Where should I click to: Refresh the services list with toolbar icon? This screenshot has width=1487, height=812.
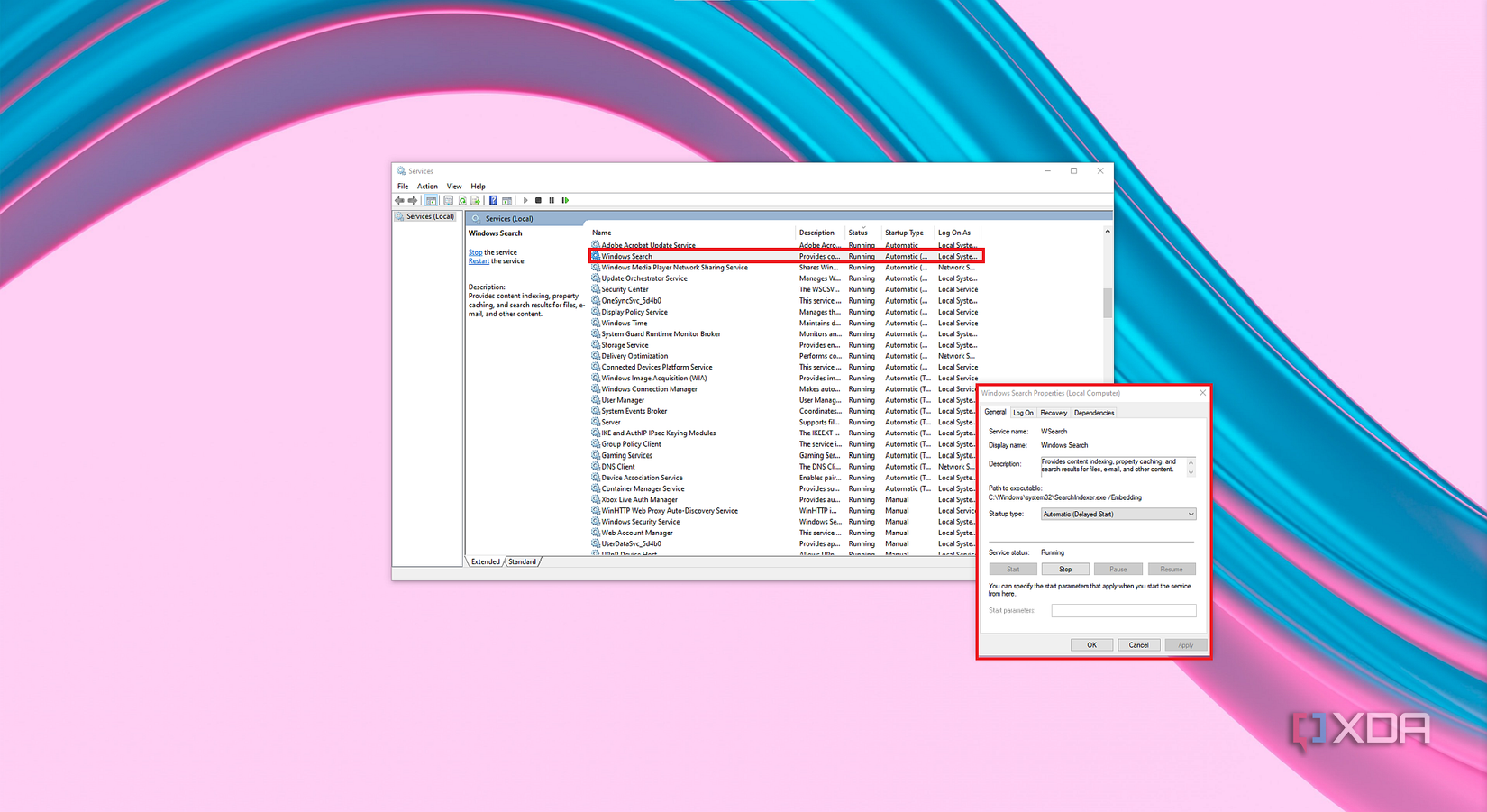(x=462, y=200)
